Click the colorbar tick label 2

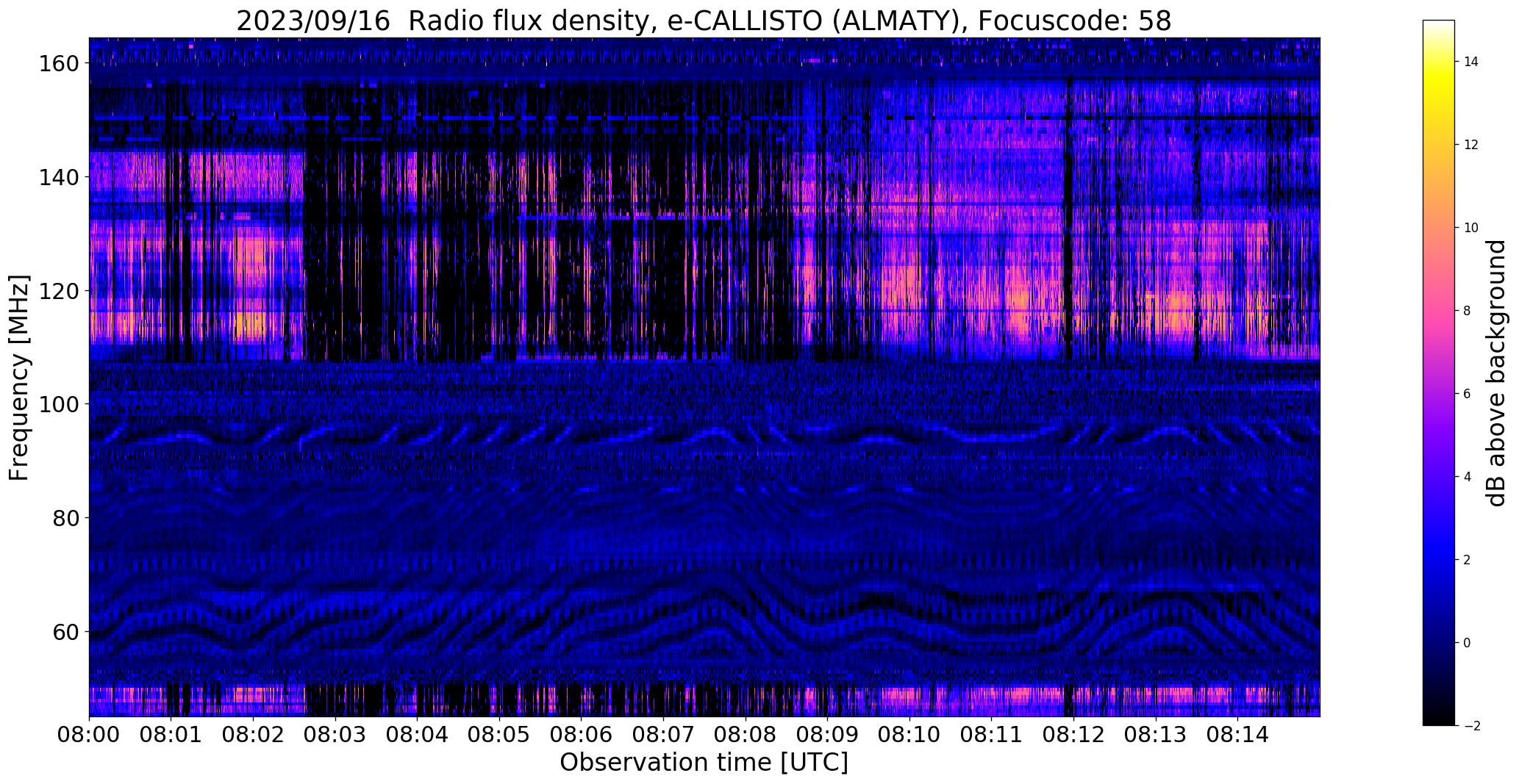pyautogui.click(x=1467, y=560)
